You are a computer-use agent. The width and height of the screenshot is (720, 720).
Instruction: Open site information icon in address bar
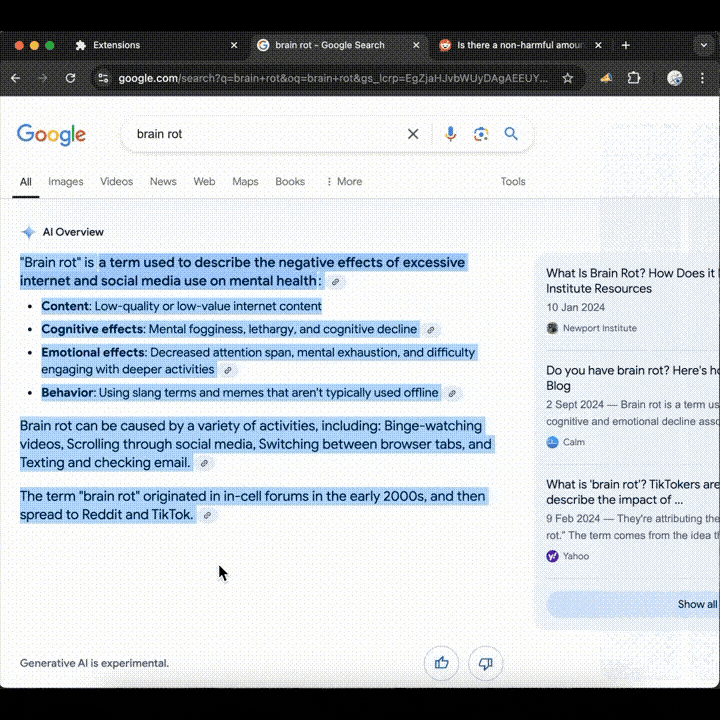(103, 78)
